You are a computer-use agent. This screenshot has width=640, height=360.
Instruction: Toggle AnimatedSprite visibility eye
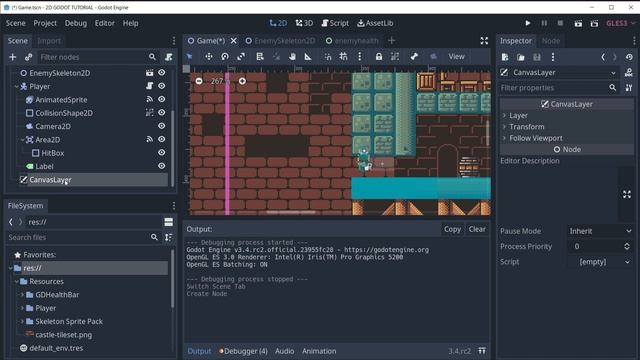[x=162, y=99]
